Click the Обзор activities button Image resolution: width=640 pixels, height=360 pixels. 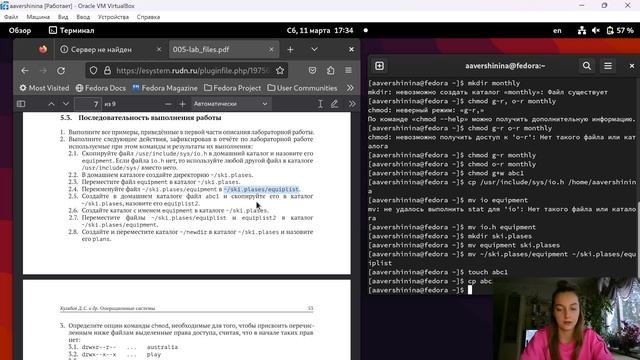20,31
